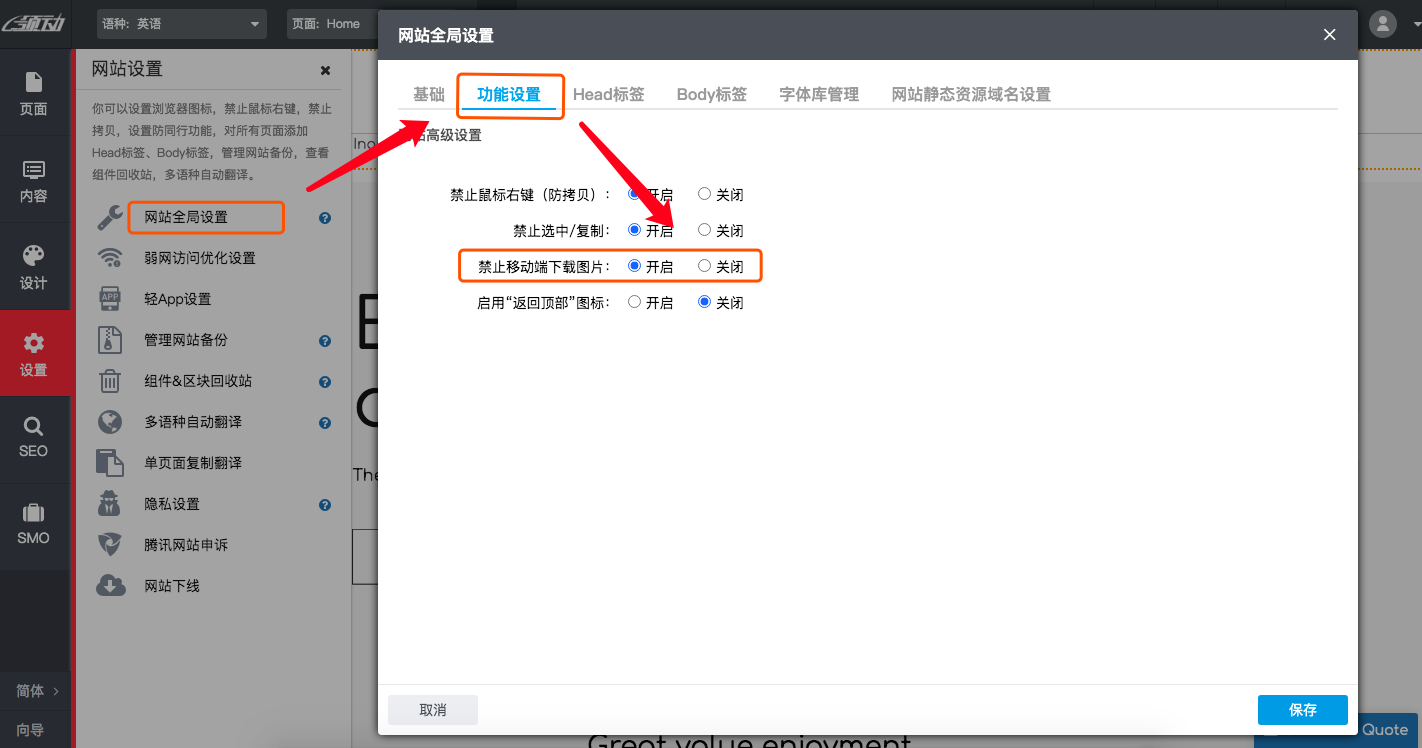Open the SEO section in left sidebar
This screenshot has width=1422, height=748.
[35, 439]
